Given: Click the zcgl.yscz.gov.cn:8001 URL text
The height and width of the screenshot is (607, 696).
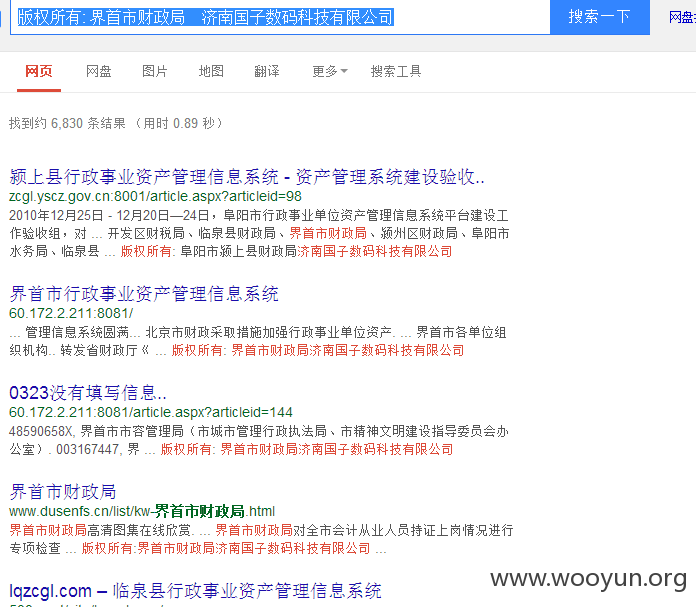Looking at the screenshot, I should tap(155, 196).
